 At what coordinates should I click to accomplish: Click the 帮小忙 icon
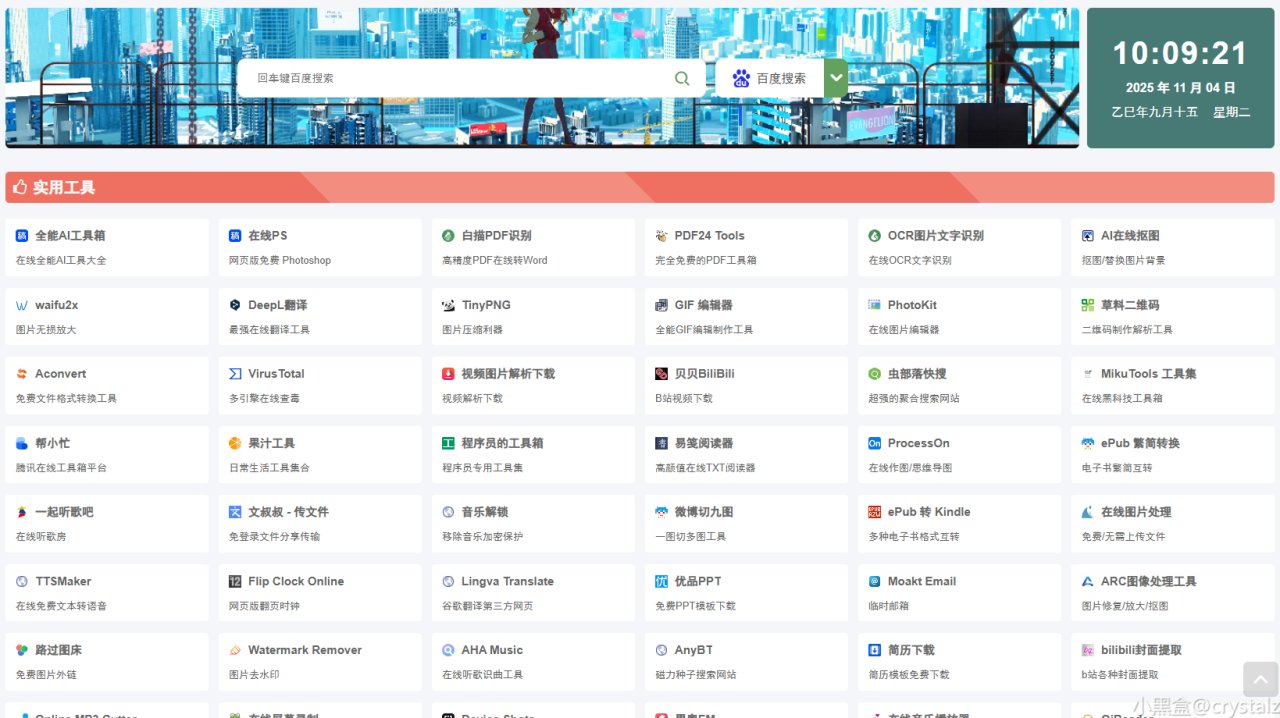(22, 443)
